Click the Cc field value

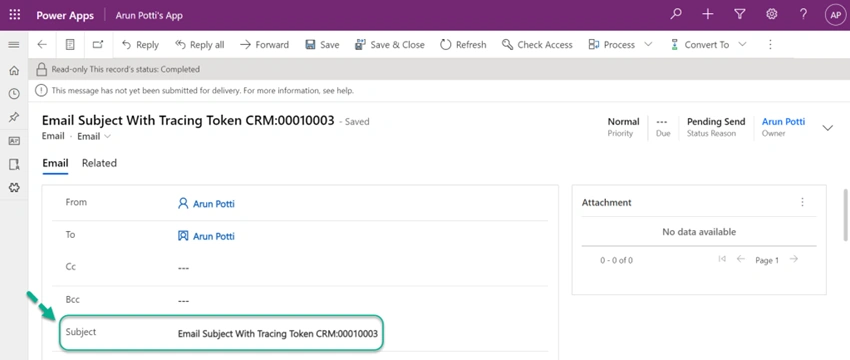click(x=183, y=268)
